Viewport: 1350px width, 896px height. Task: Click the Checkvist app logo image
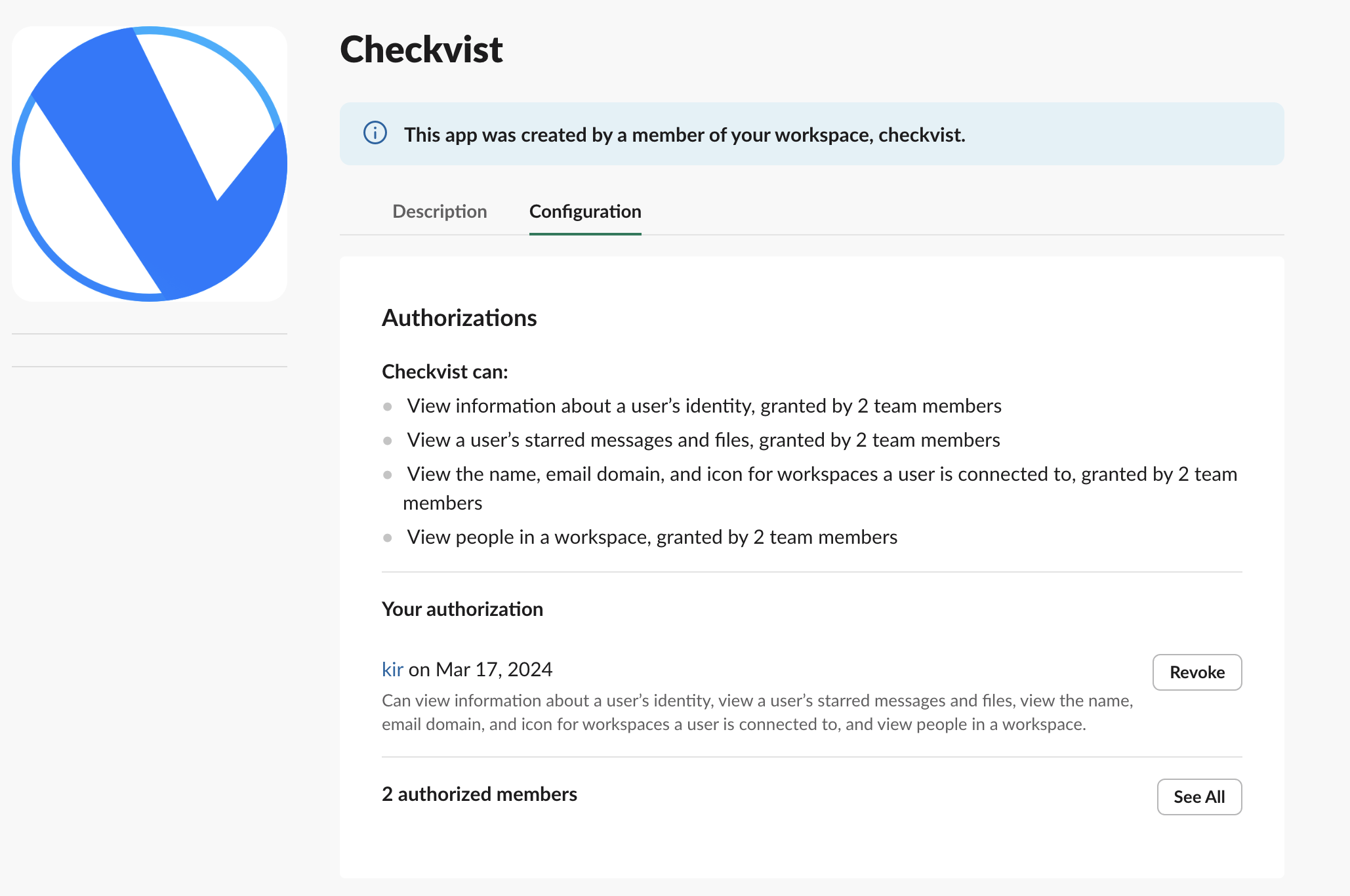(150, 164)
